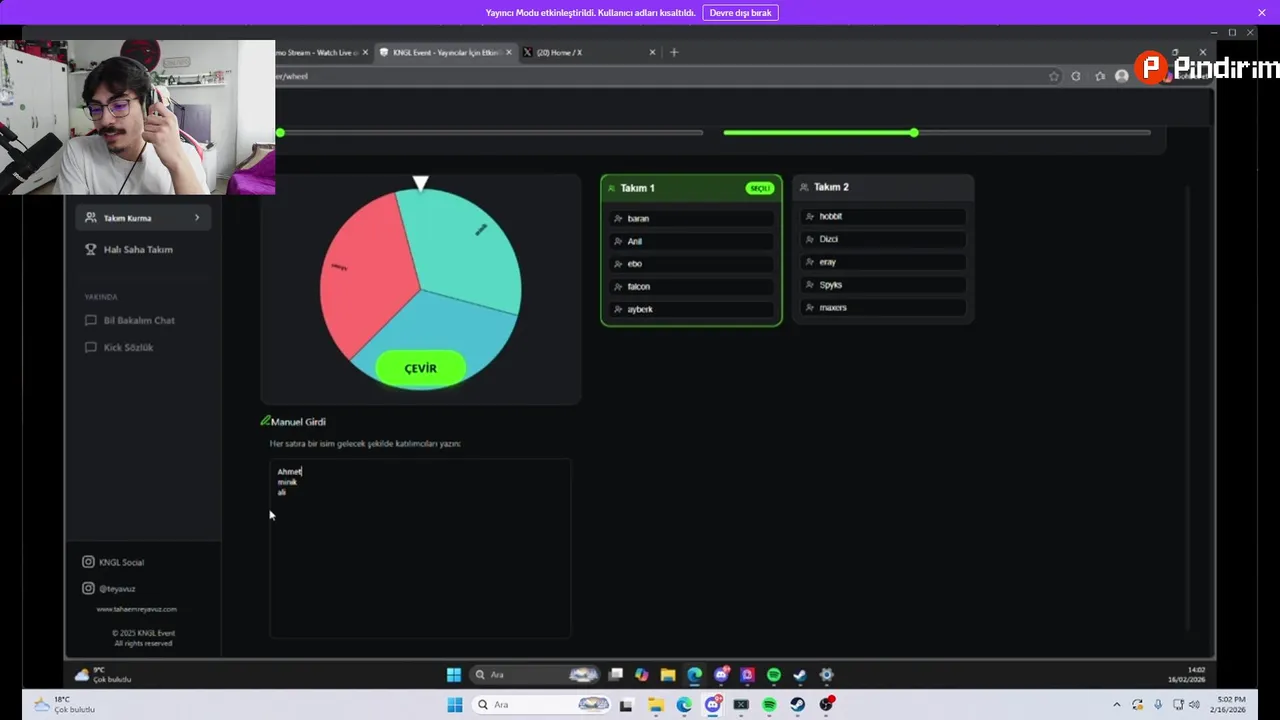Select player baran in Takım 1
Viewport: 1280px width, 720px height.
[691, 218]
